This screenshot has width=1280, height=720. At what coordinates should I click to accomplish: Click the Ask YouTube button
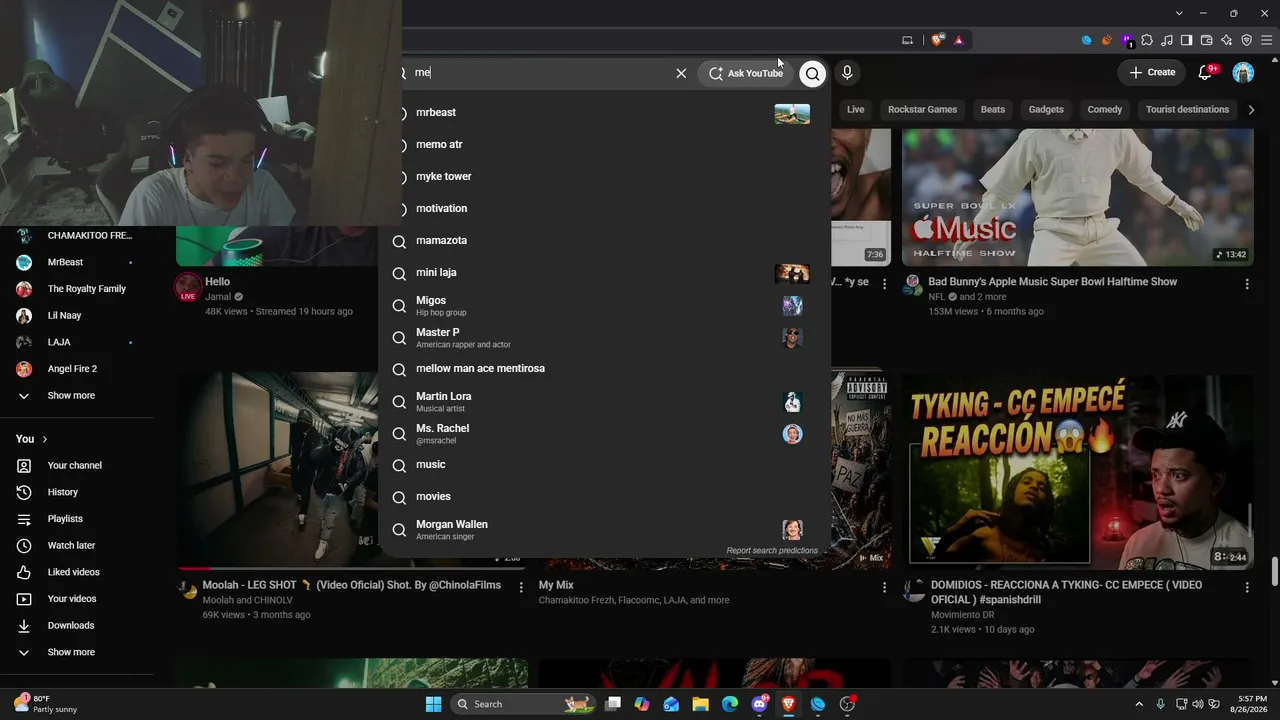click(x=746, y=73)
